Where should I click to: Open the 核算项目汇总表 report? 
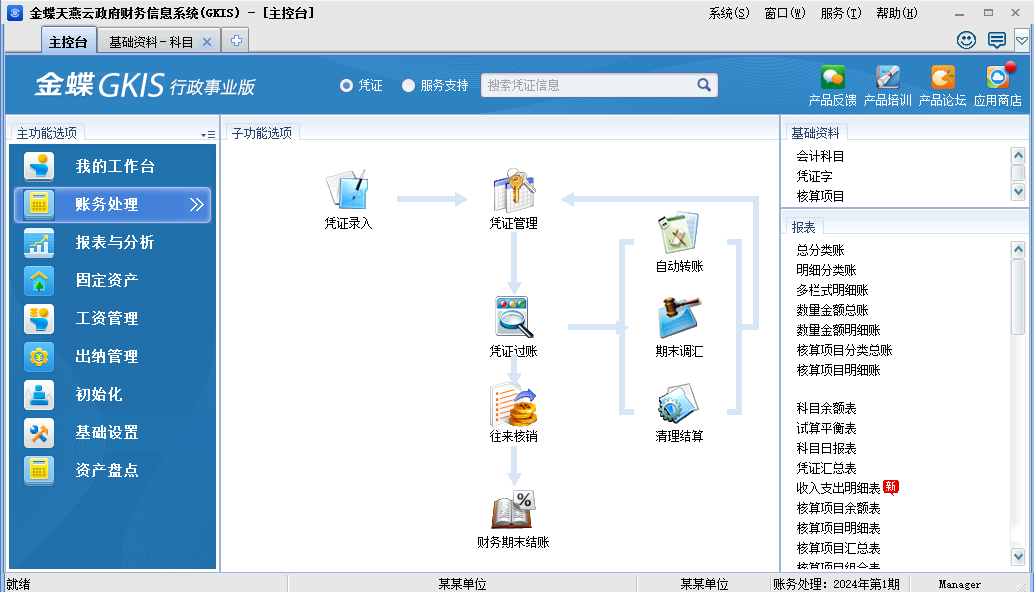coord(838,548)
